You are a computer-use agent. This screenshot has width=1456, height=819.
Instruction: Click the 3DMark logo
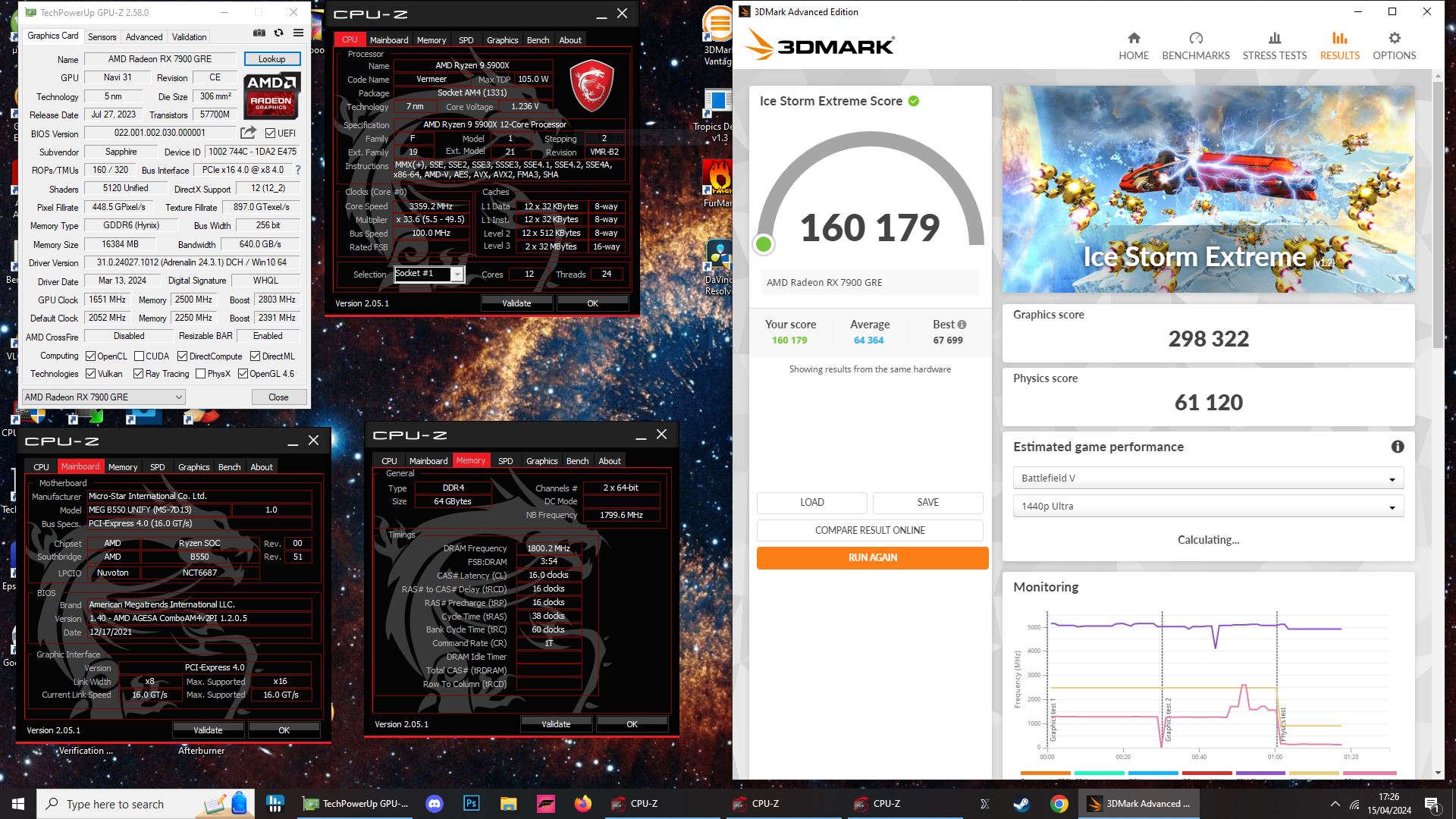(x=820, y=45)
